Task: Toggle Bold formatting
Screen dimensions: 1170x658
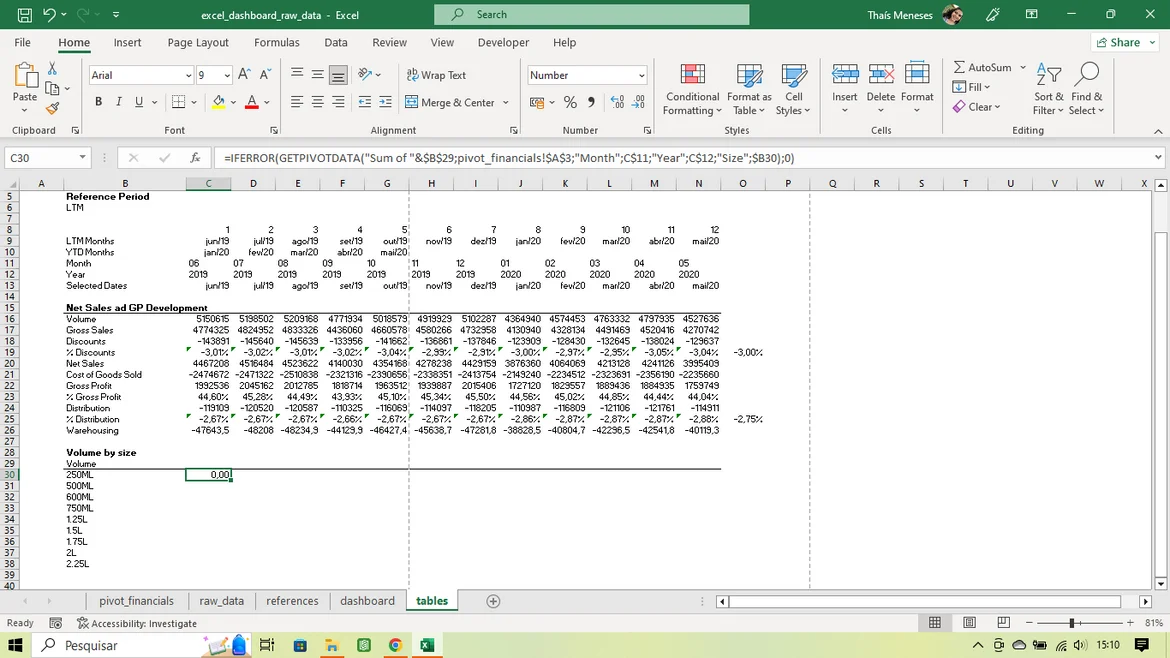Action: point(98,103)
